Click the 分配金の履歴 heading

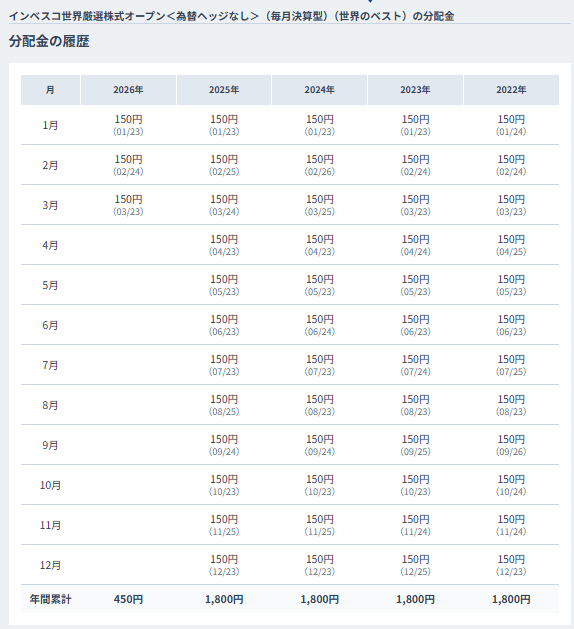[49, 41]
